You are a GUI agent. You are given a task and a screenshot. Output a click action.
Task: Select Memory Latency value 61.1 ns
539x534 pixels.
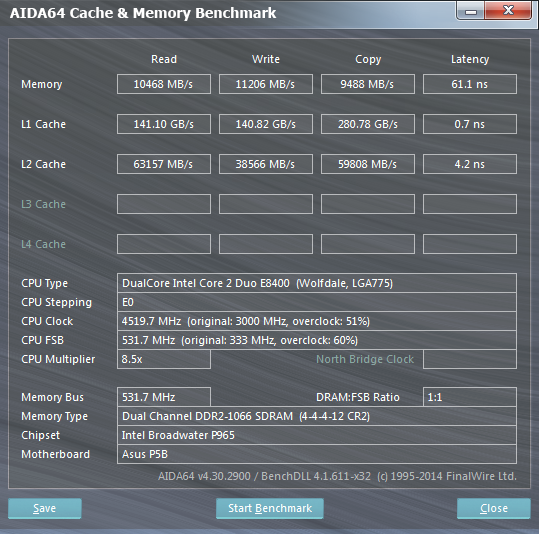(470, 84)
